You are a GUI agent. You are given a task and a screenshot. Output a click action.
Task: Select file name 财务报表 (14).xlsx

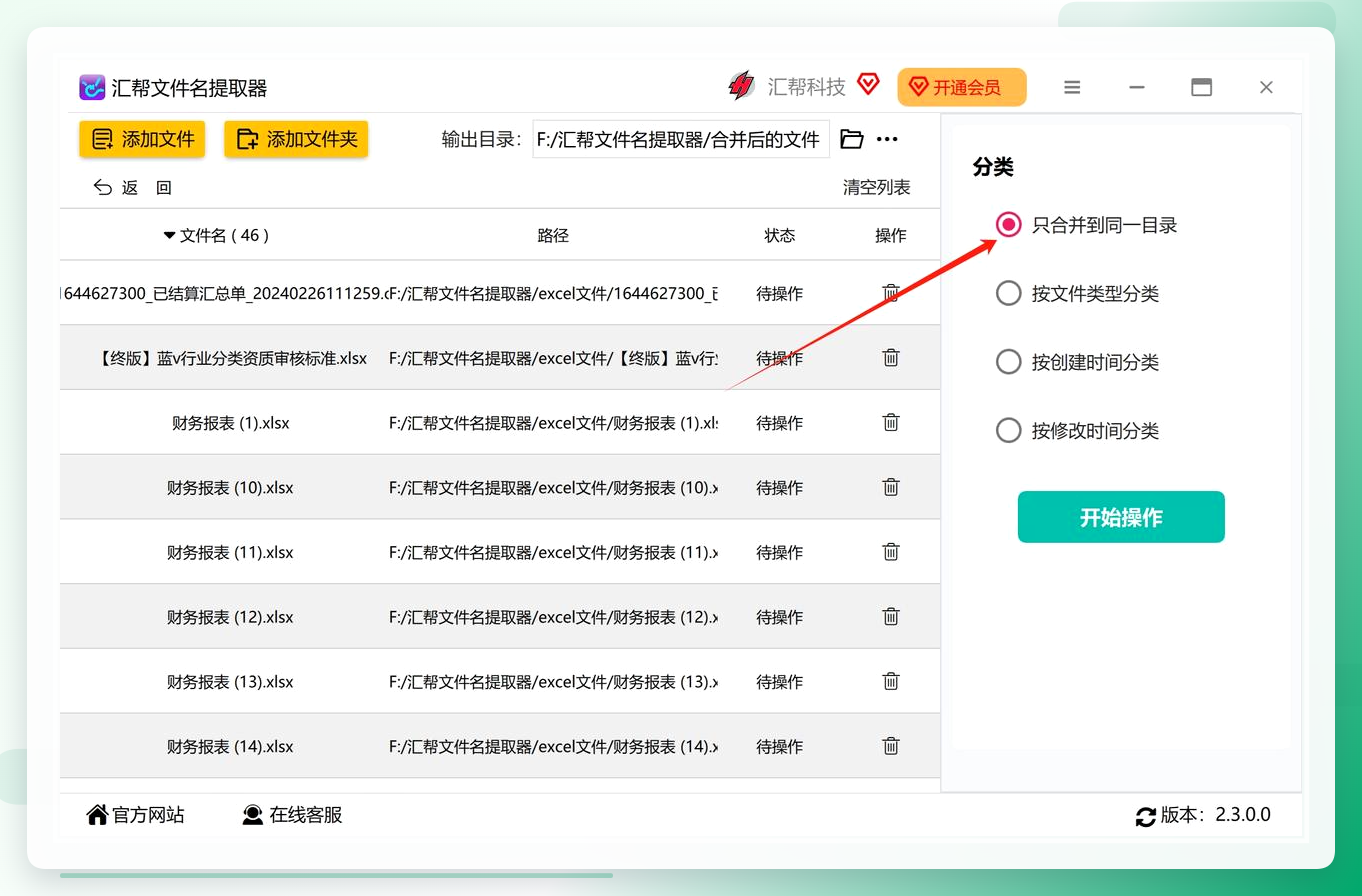coord(230,745)
